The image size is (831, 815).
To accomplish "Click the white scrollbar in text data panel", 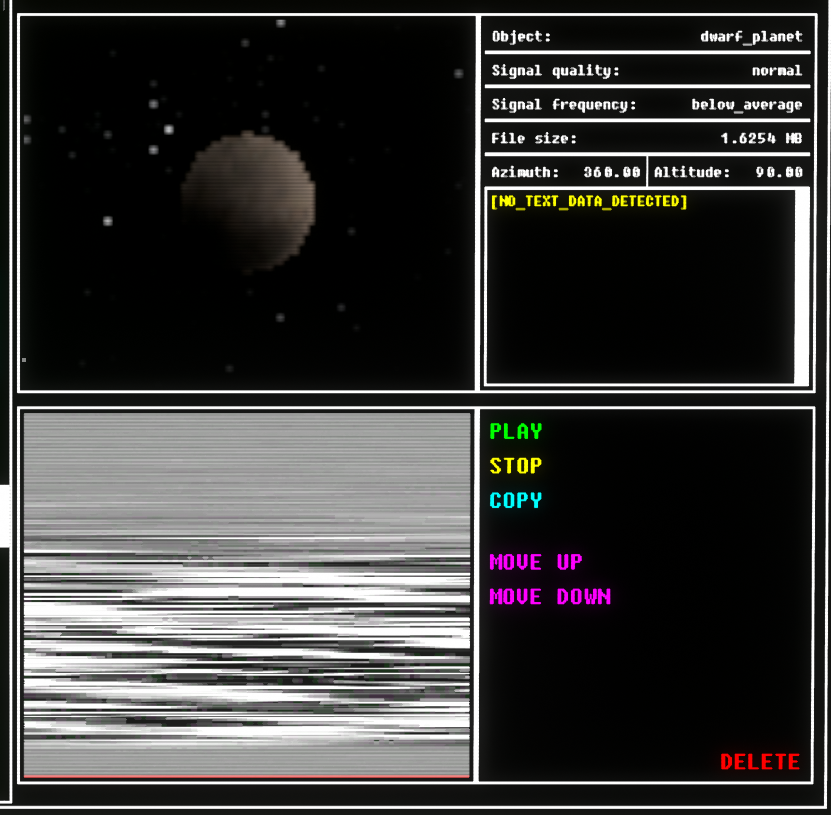I will pos(801,286).
